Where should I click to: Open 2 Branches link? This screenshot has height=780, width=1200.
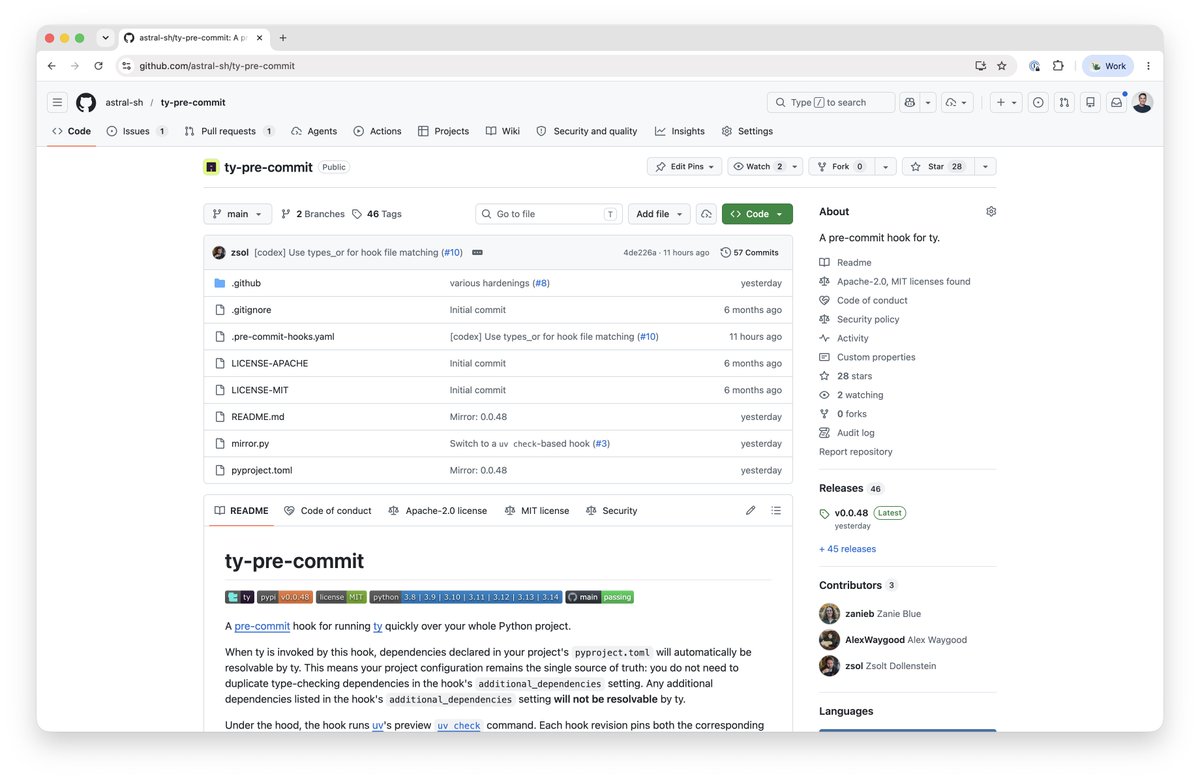pos(313,214)
